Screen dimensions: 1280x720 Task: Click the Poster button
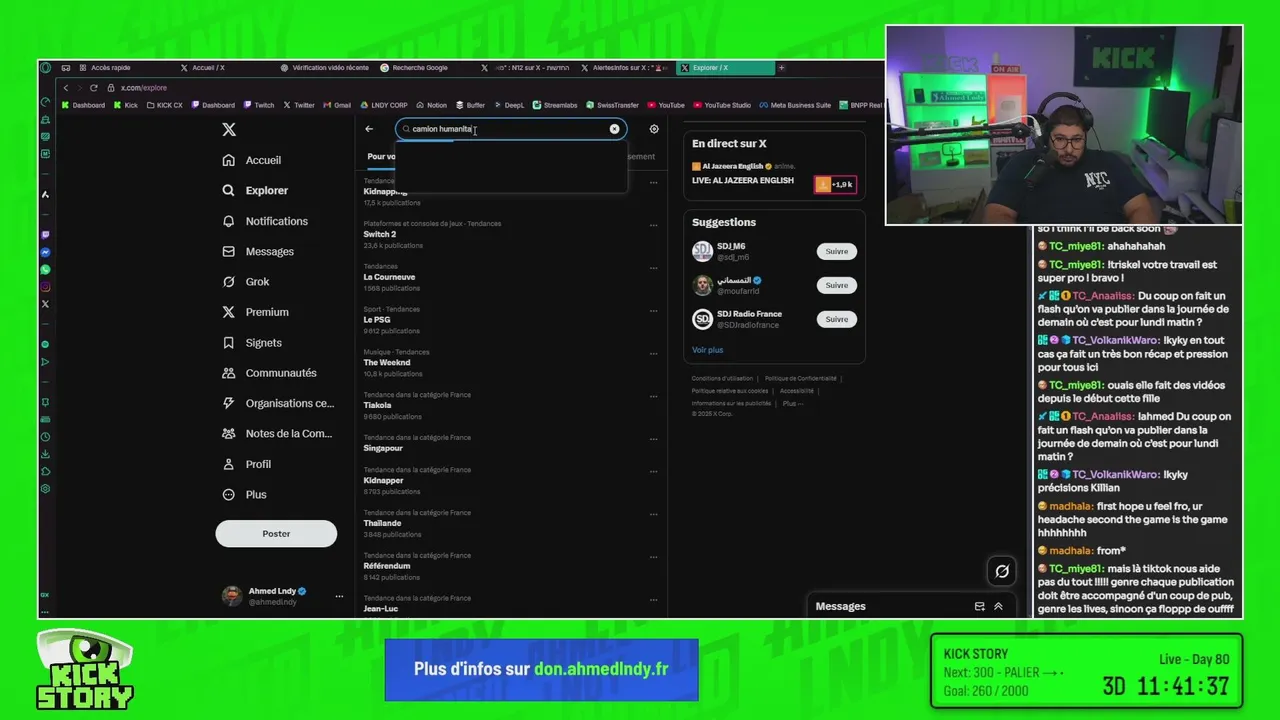point(276,533)
